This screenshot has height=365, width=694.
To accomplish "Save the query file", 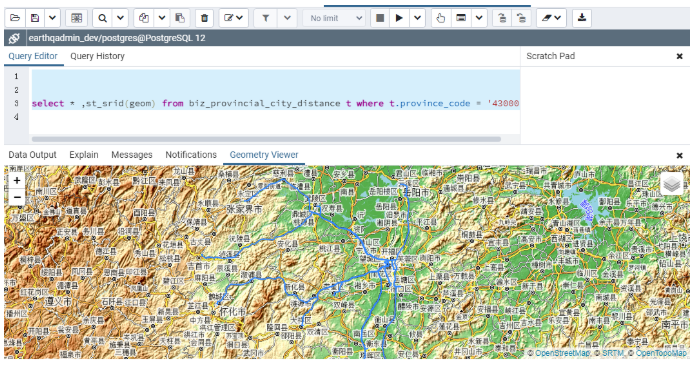I will [35, 18].
